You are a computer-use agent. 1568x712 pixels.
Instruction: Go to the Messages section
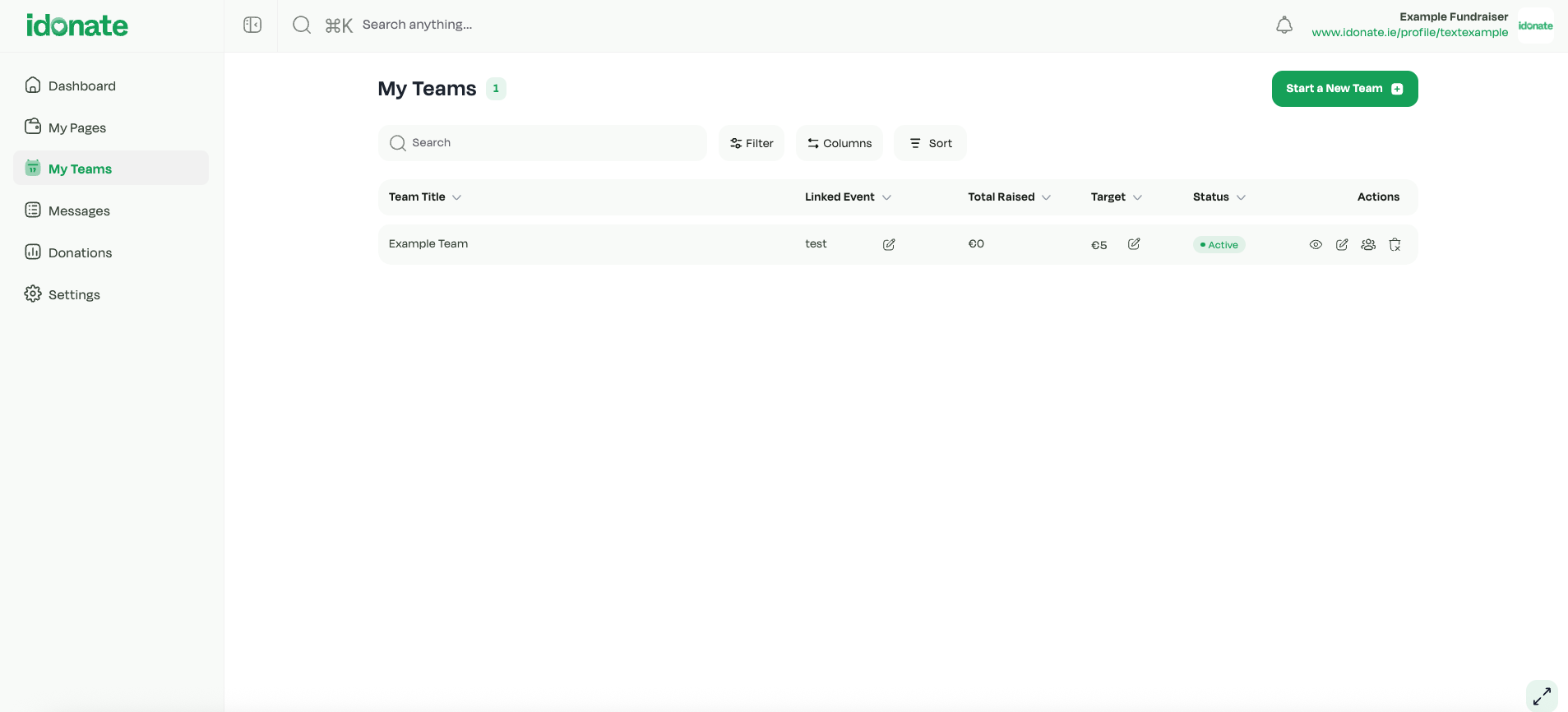[x=79, y=210]
